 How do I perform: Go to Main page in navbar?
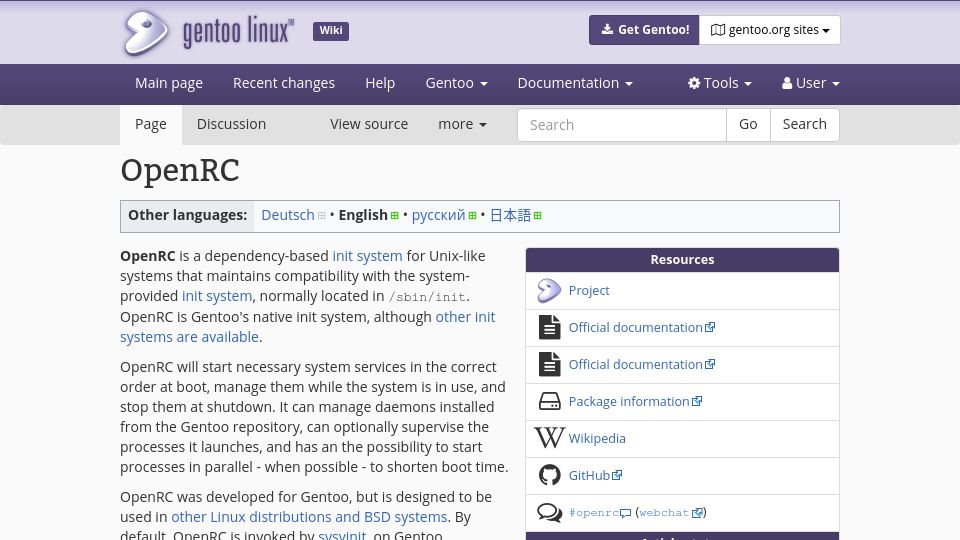coord(169,83)
